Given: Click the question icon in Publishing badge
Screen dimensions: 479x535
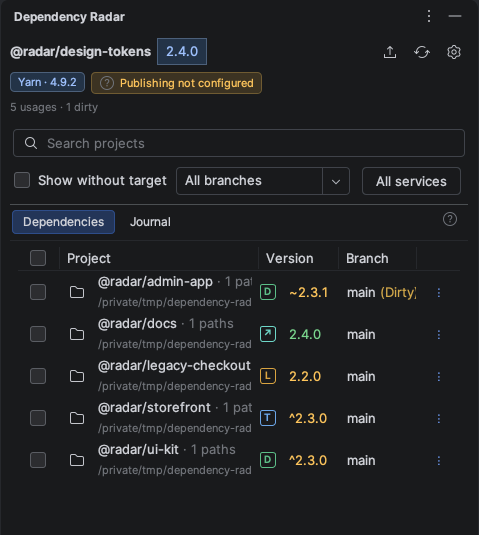Looking at the screenshot, I should (107, 83).
